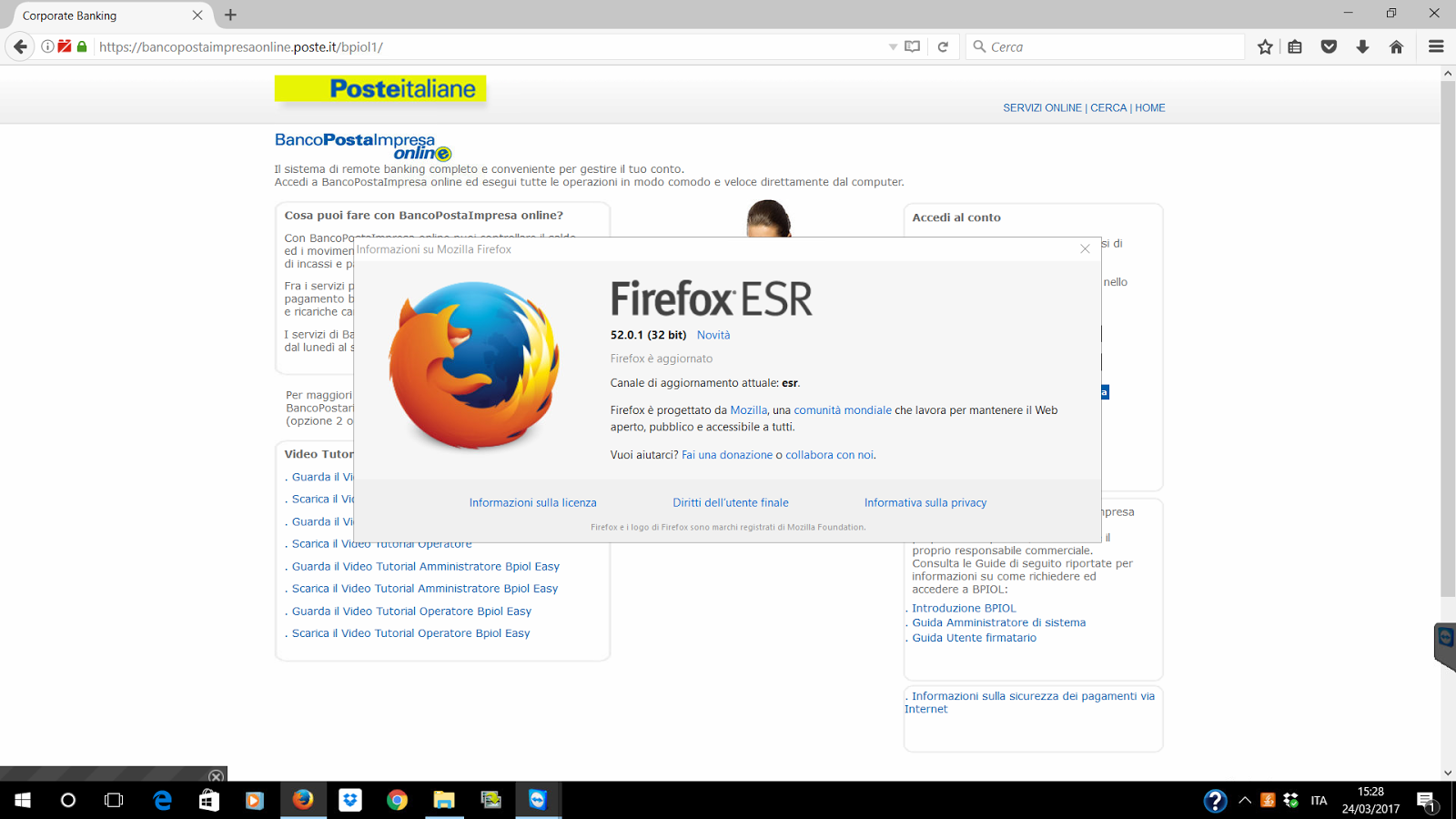The width and height of the screenshot is (1456, 819).
Task: Open the Novità link in about dialog
Action: click(x=713, y=335)
